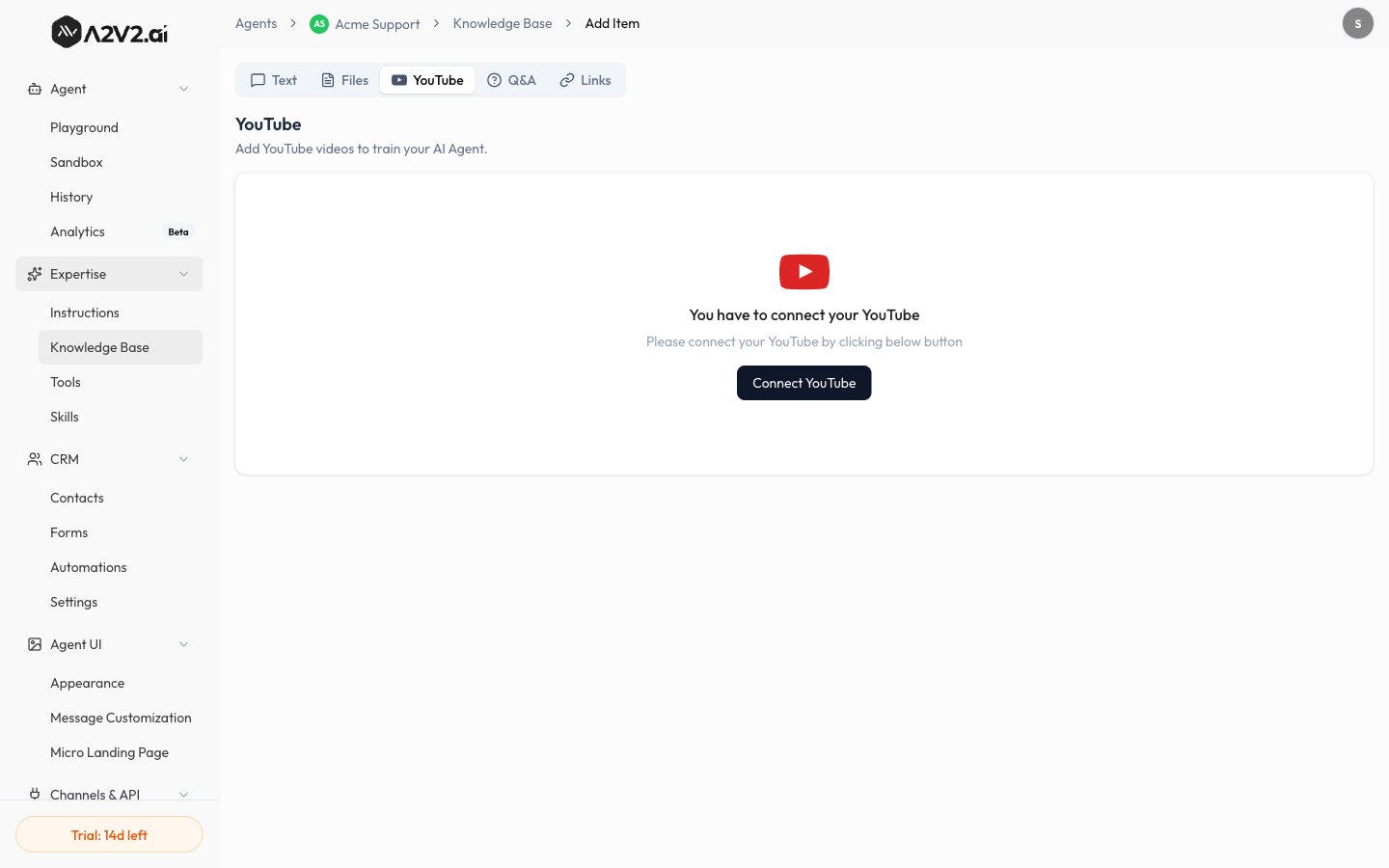Click the Expertise sparkle icon
This screenshot has height=868, width=1389.
[35, 274]
